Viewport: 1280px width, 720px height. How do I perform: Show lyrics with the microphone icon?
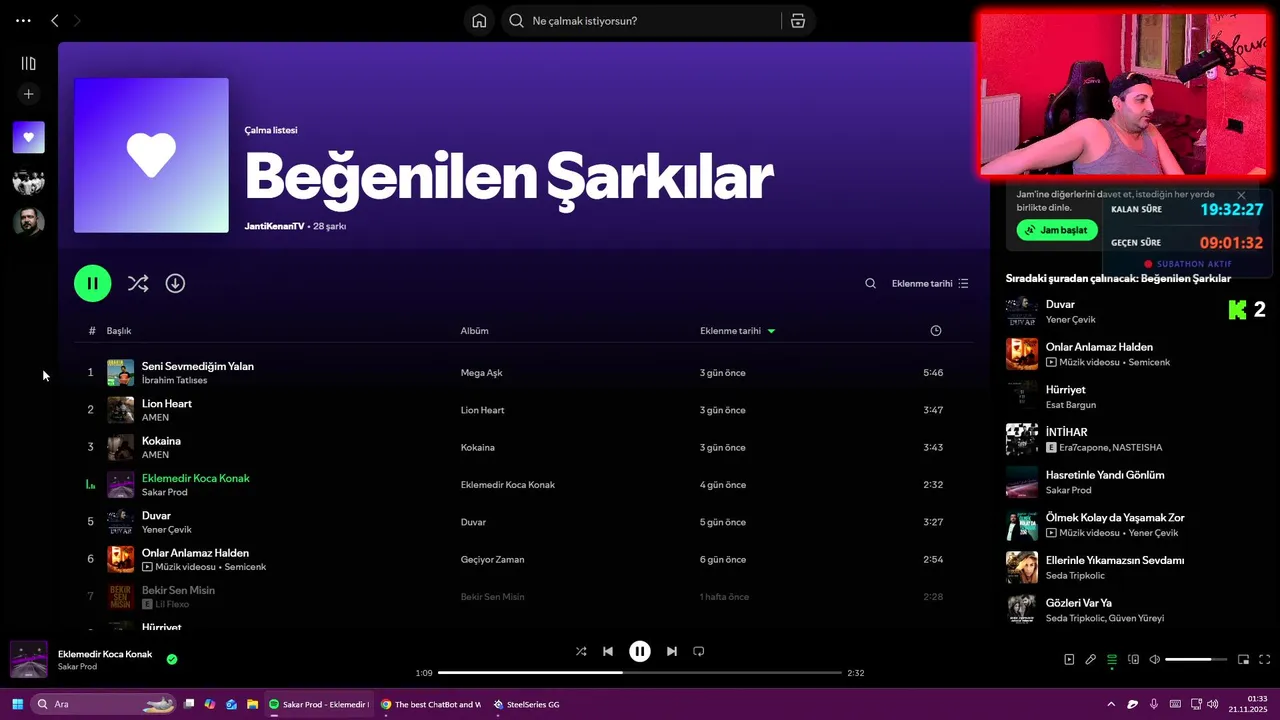(x=1091, y=659)
